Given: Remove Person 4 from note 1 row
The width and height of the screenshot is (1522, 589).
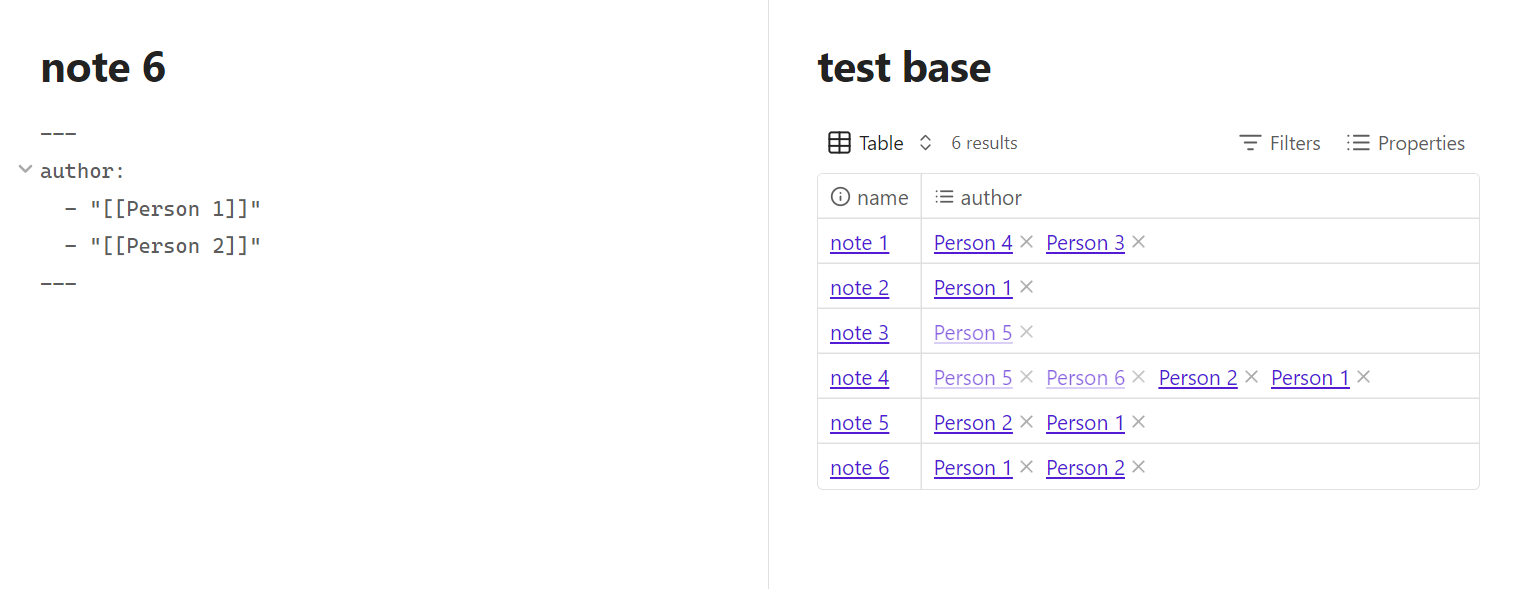Looking at the screenshot, I should click(x=1026, y=242).
